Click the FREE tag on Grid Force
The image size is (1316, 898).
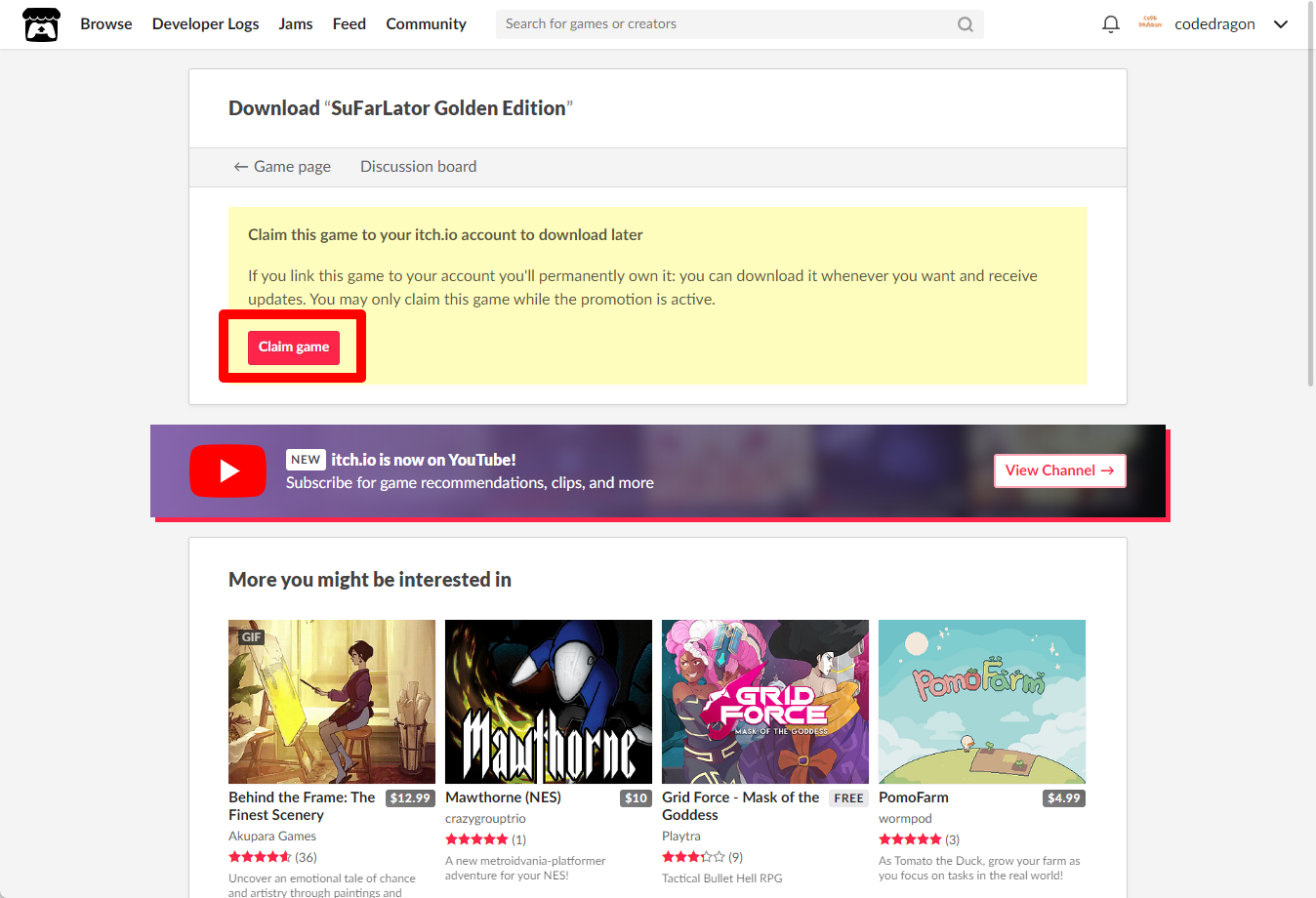[x=848, y=798]
